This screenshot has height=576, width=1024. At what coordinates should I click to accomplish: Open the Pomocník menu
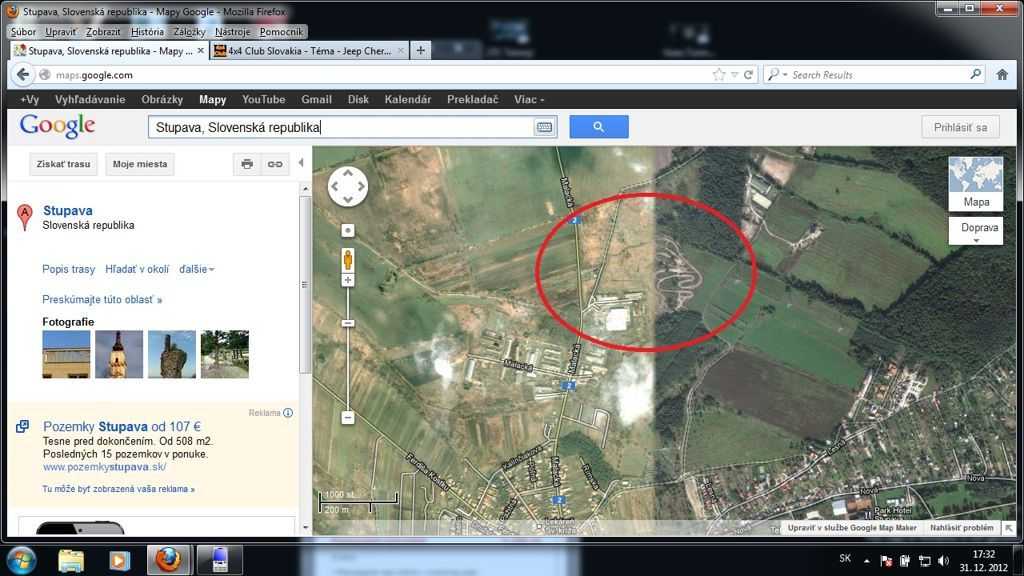pyautogui.click(x=281, y=31)
